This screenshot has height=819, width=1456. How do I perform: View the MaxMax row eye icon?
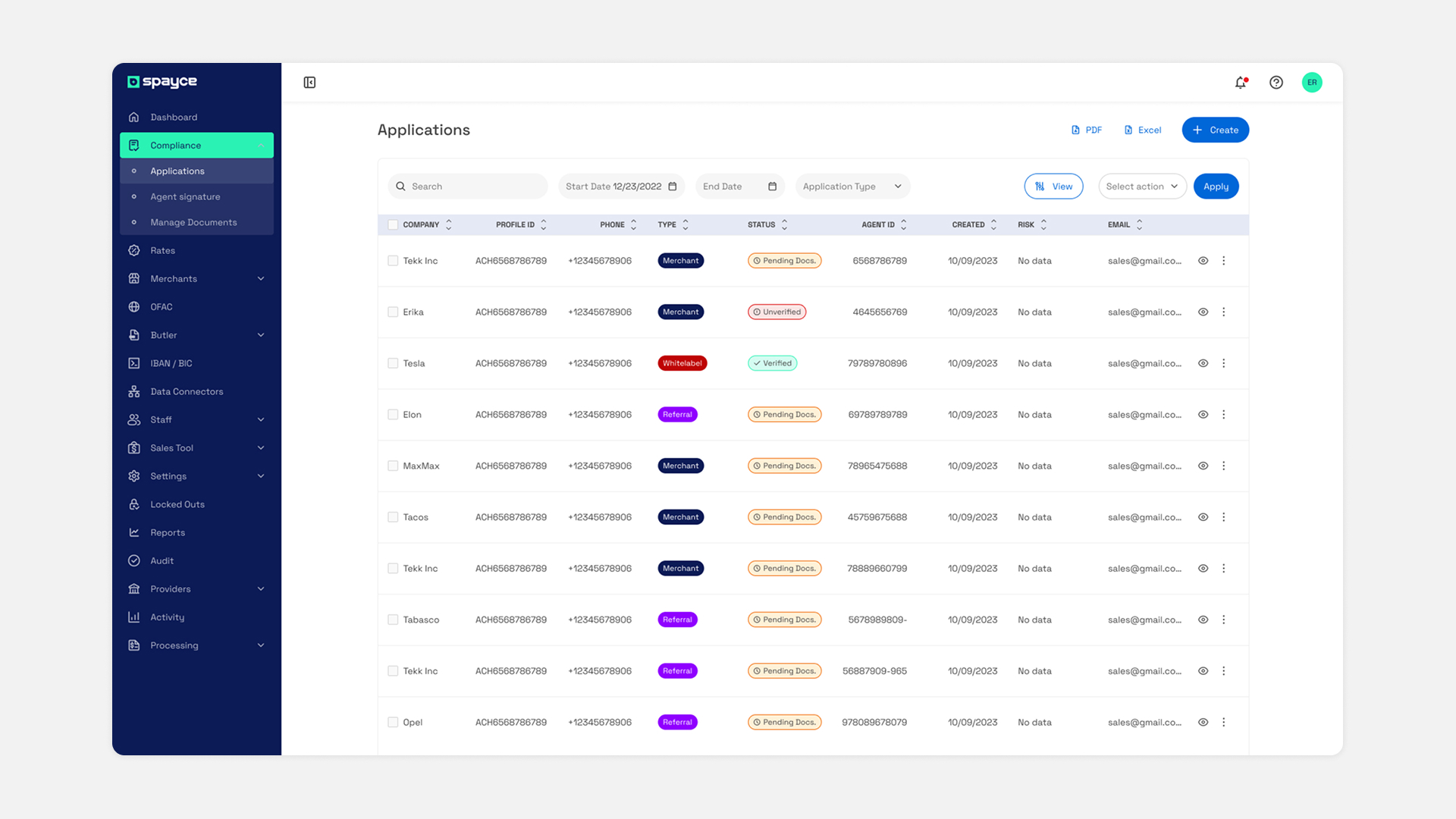[x=1203, y=466]
